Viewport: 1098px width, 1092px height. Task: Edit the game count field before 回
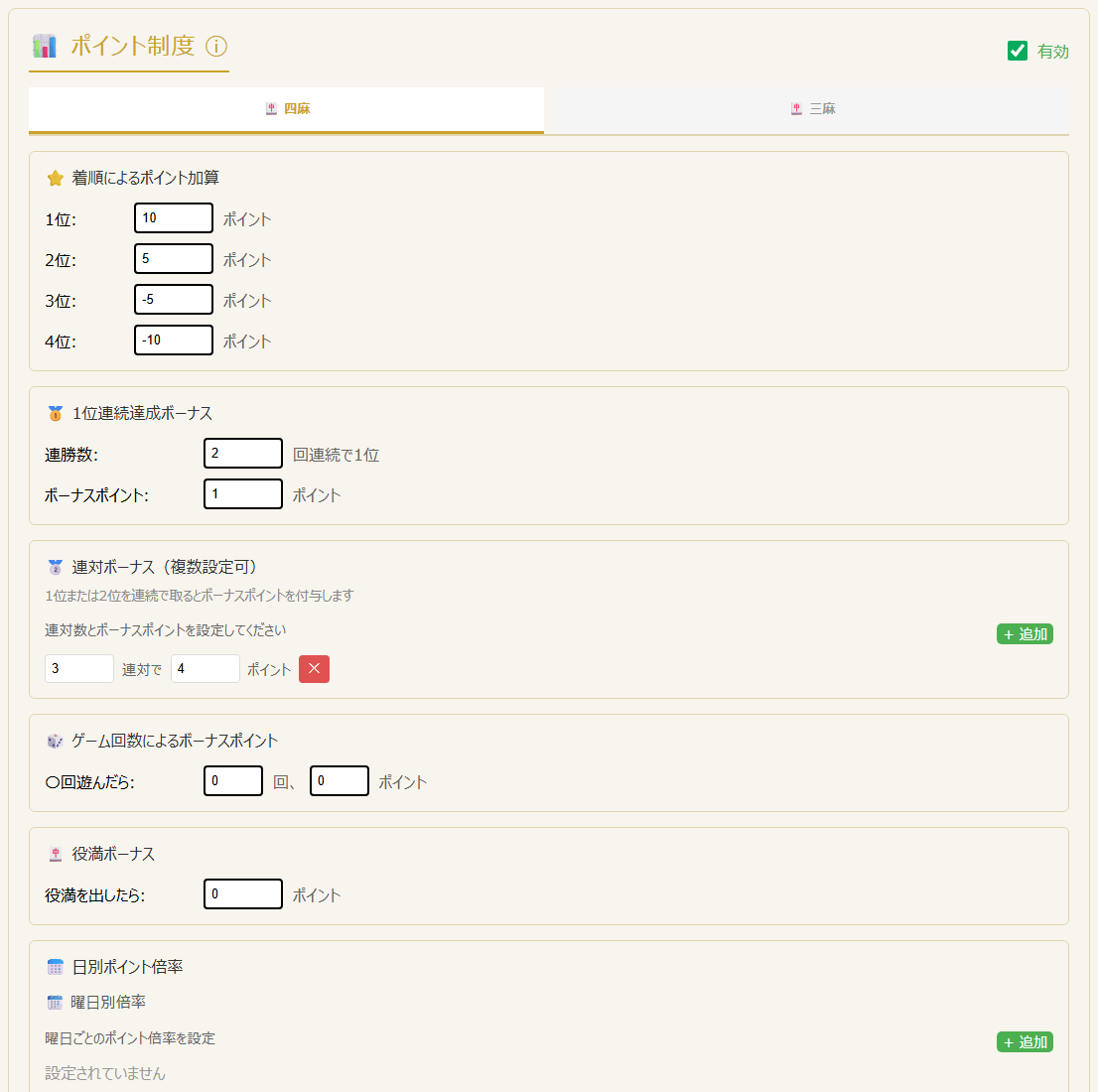click(233, 781)
